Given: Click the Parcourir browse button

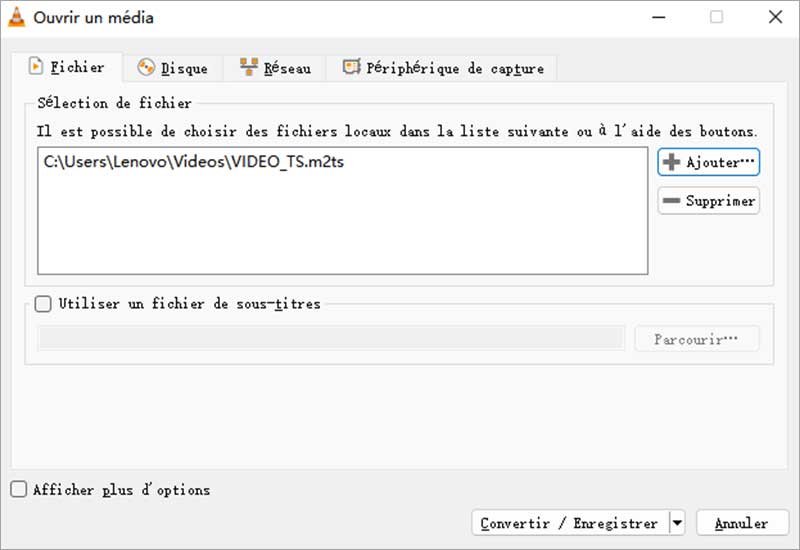Looking at the screenshot, I should [696, 339].
